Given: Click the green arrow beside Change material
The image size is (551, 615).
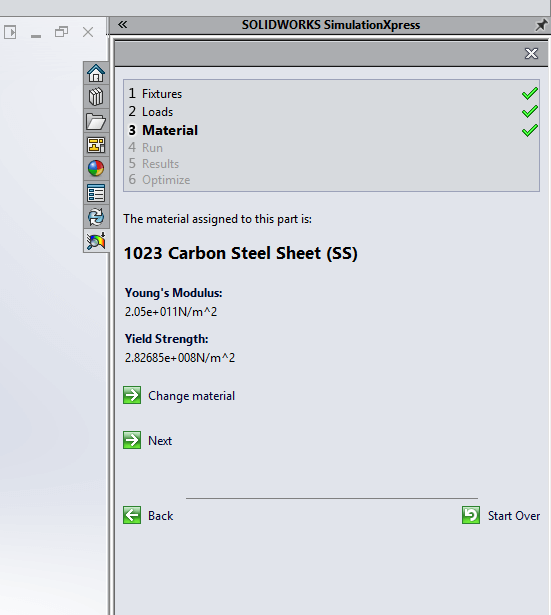Looking at the screenshot, I should click(132, 395).
